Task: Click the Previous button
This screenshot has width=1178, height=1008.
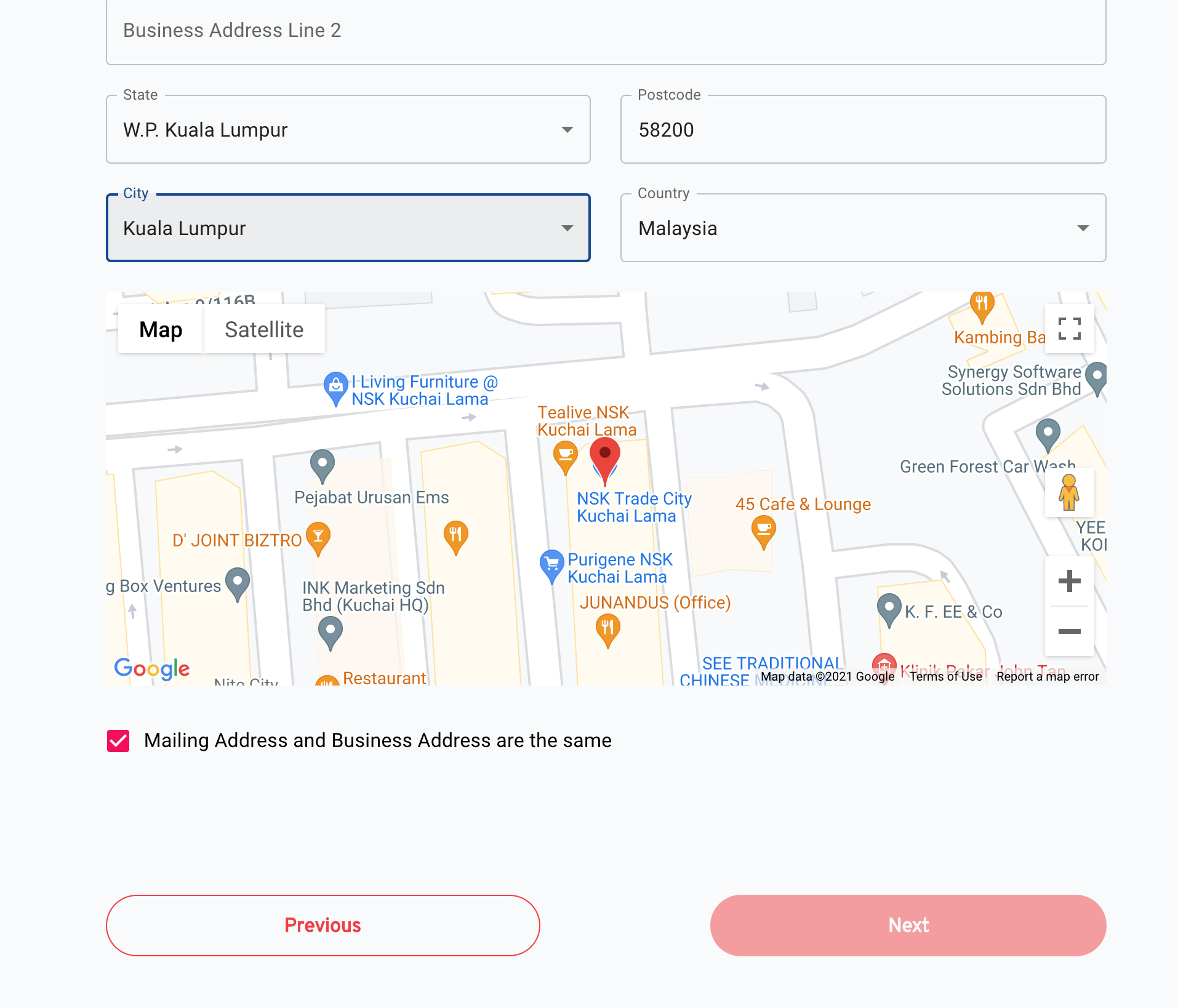Action: pyautogui.click(x=323, y=925)
